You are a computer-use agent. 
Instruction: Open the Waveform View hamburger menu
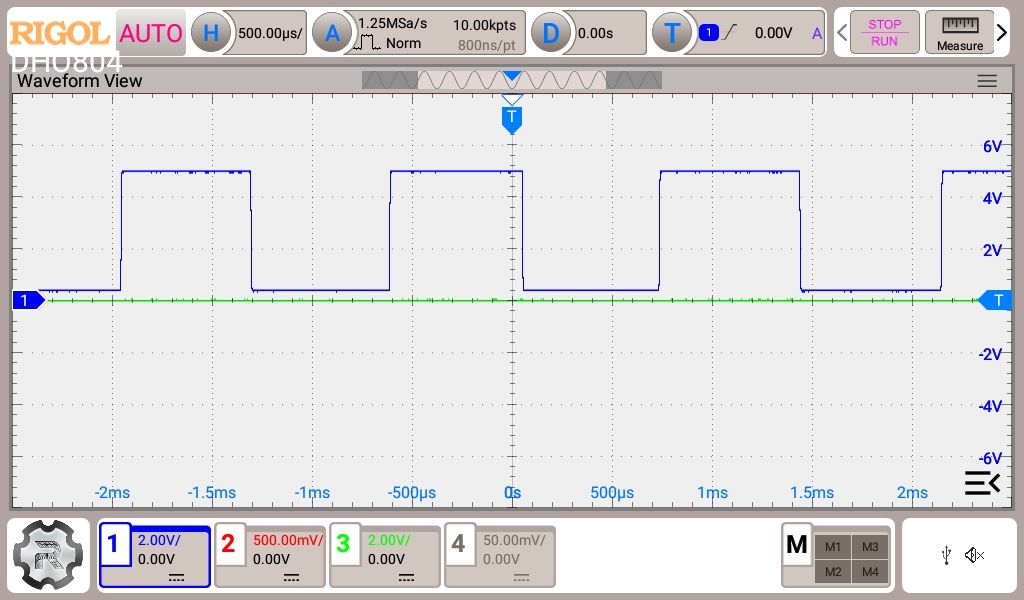pyautogui.click(x=987, y=81)
